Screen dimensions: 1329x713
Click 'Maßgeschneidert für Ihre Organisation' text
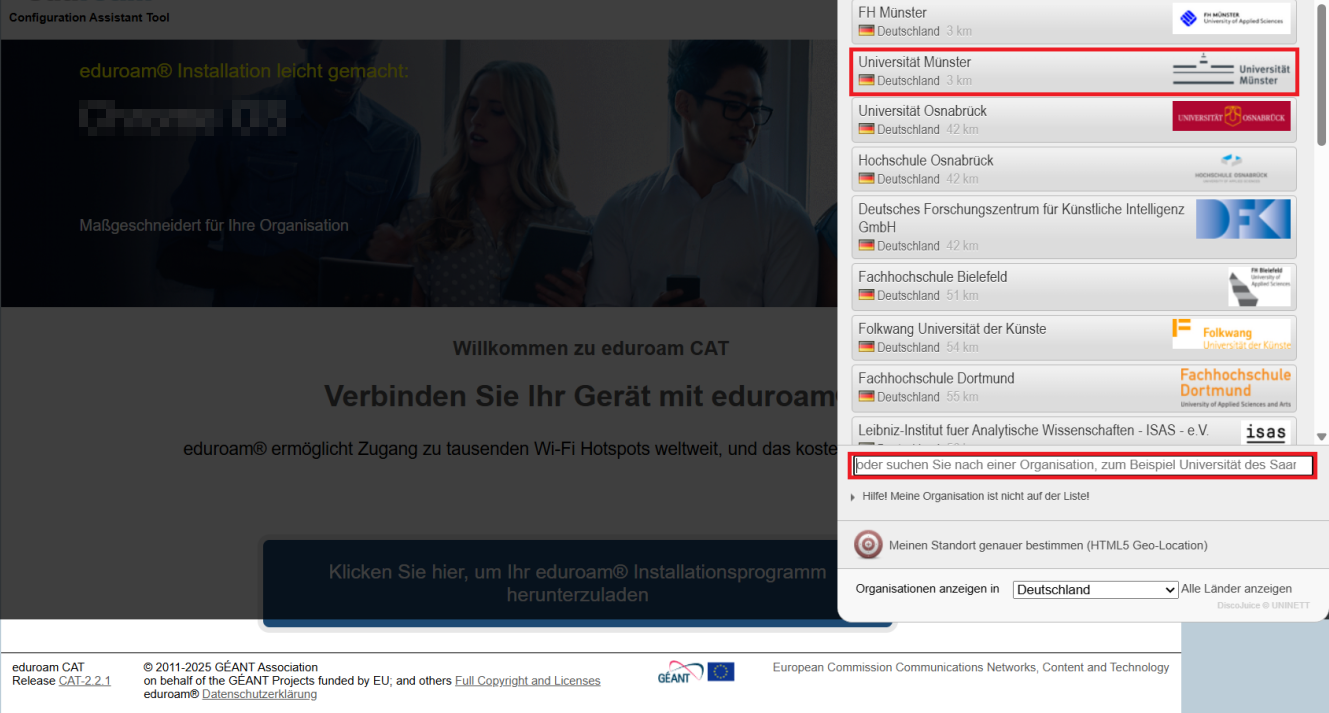(214, 226)
